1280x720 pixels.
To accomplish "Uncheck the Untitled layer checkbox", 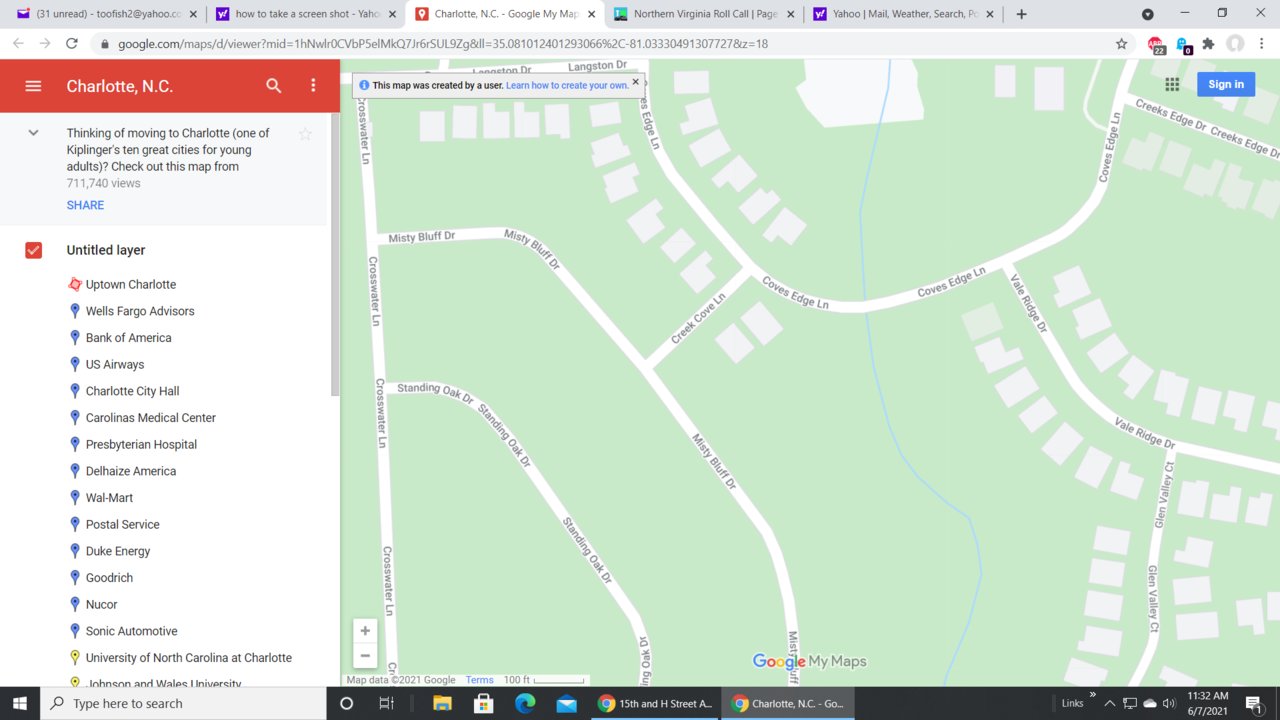I will point(34,250).
